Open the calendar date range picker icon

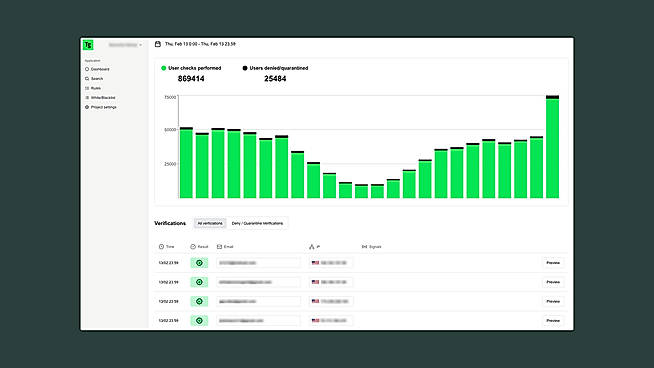pyautogui.click(x=158, y=44)
